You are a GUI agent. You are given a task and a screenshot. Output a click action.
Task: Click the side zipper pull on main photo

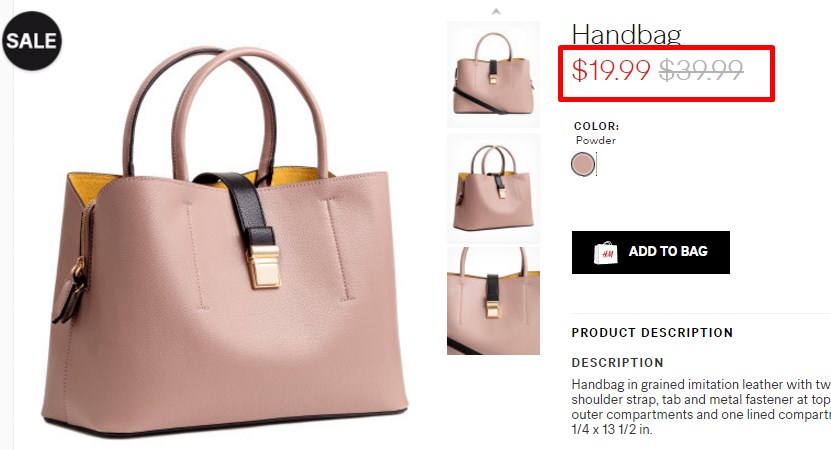[x=72, y=290]
